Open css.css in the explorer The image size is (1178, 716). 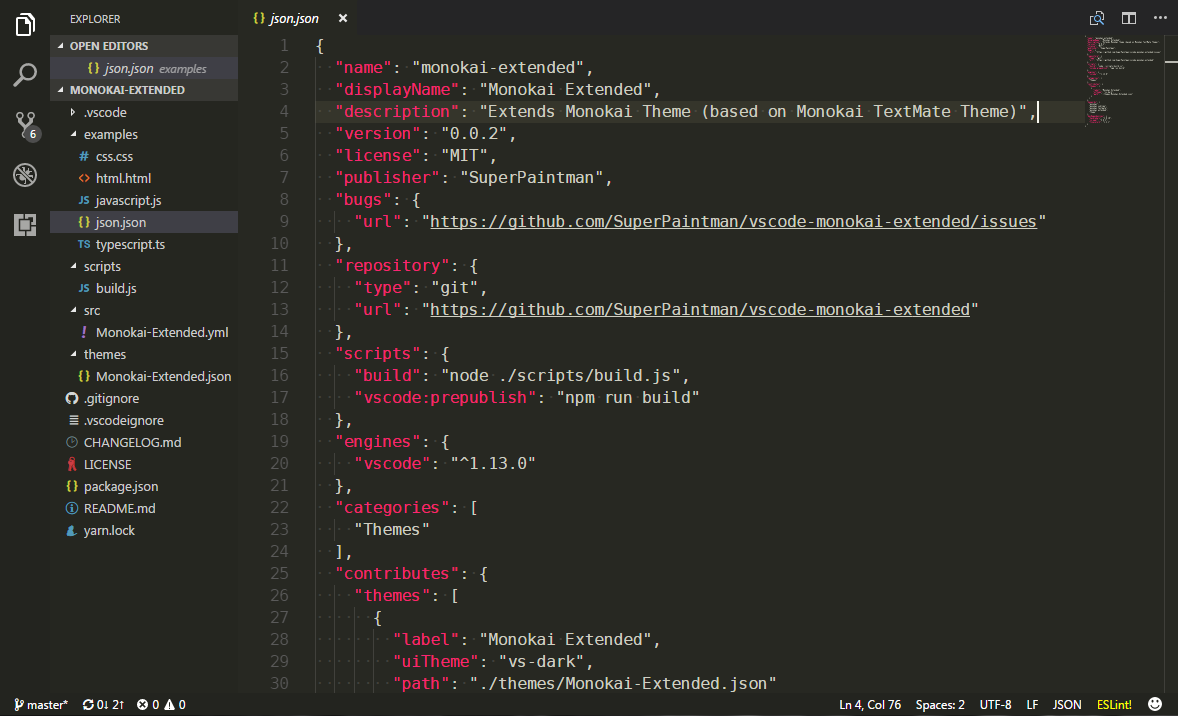(x=144, y=156)
